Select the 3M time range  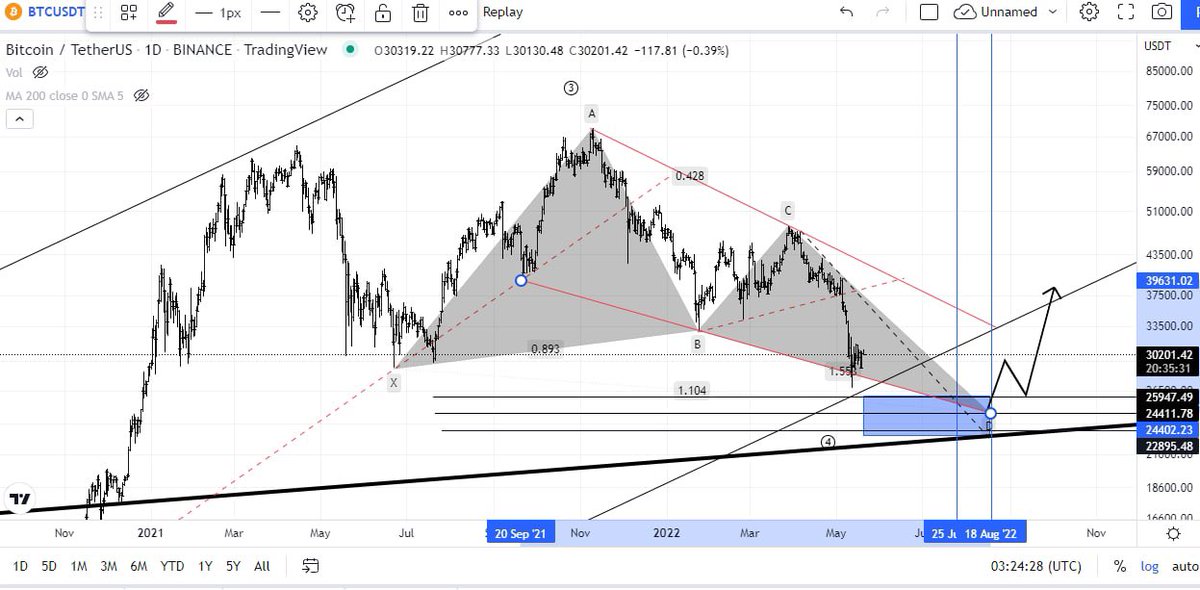109,566
